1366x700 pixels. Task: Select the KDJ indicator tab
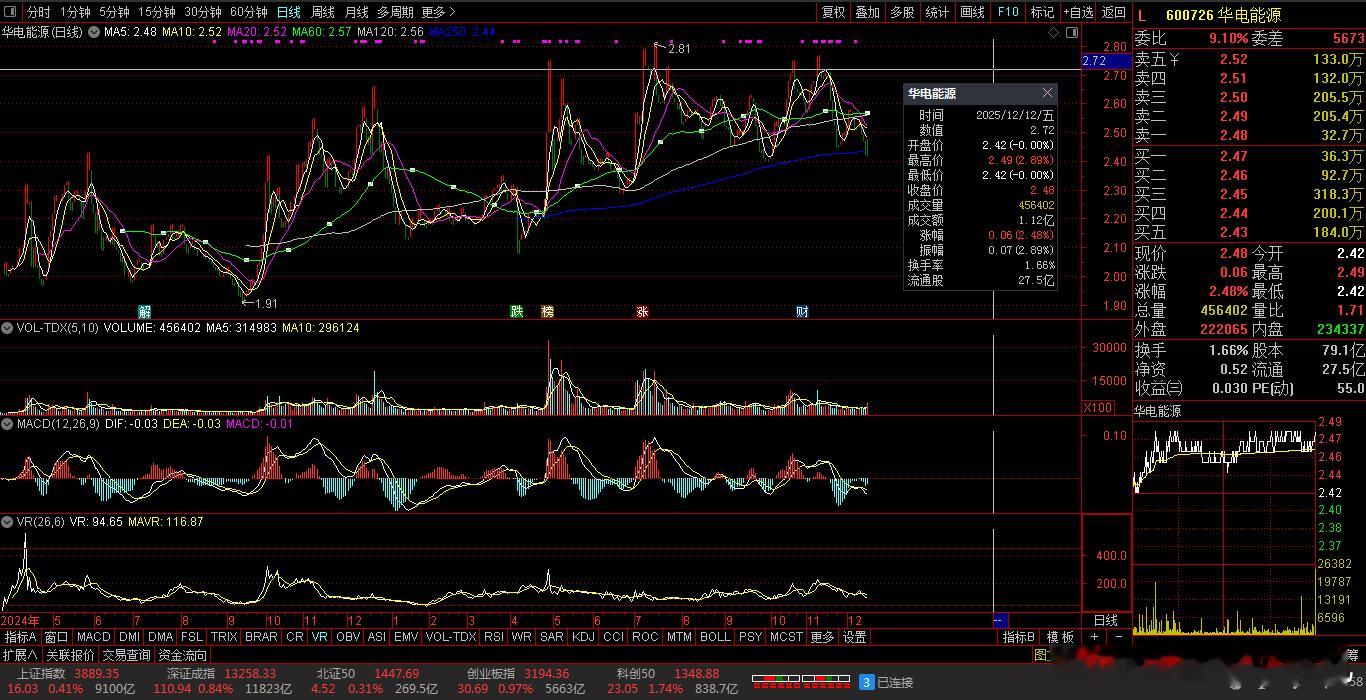[583, 637]
